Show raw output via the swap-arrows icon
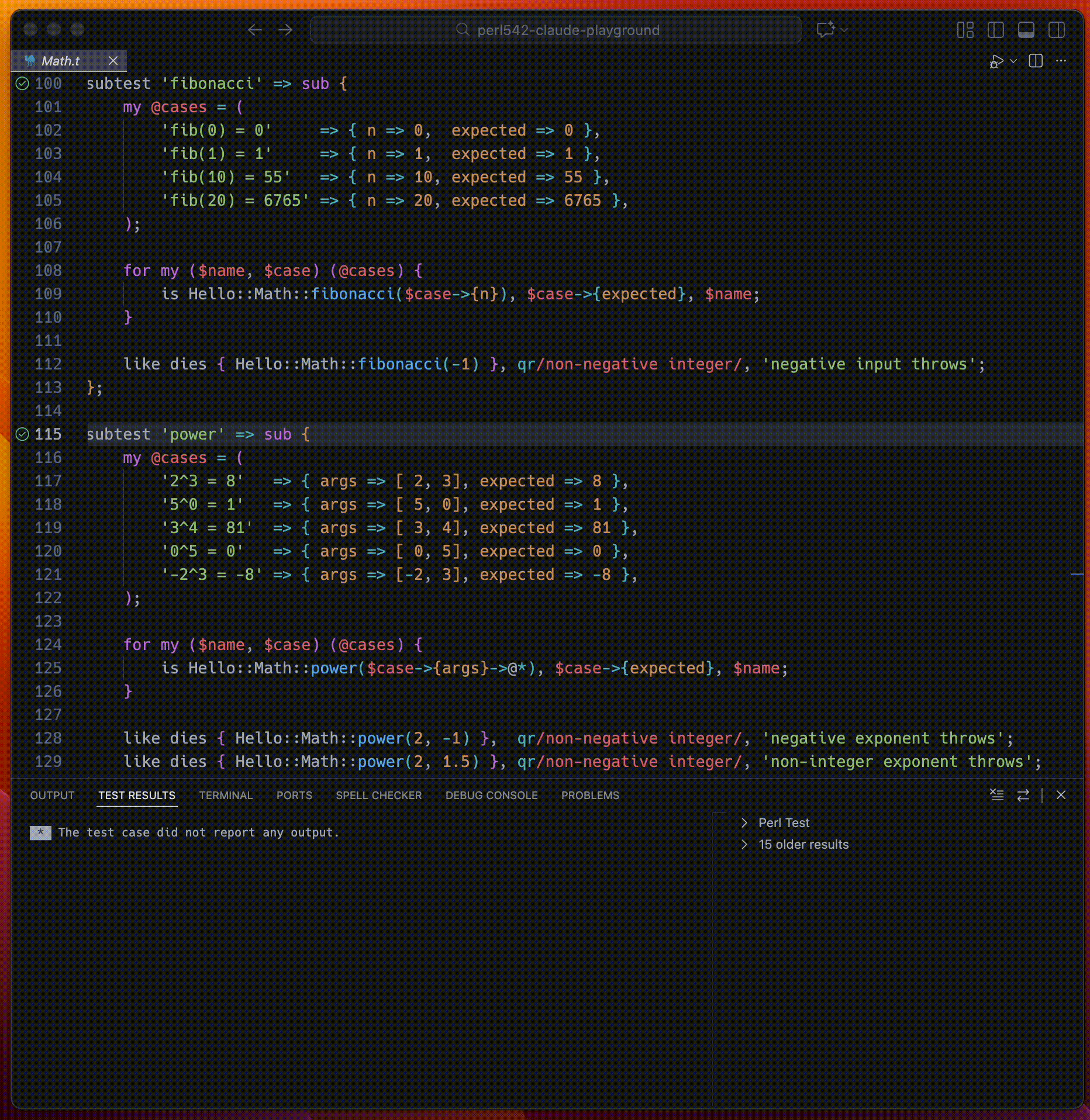The height and width of the screenshot is (1120, 1090). (x=1022, y=795)
